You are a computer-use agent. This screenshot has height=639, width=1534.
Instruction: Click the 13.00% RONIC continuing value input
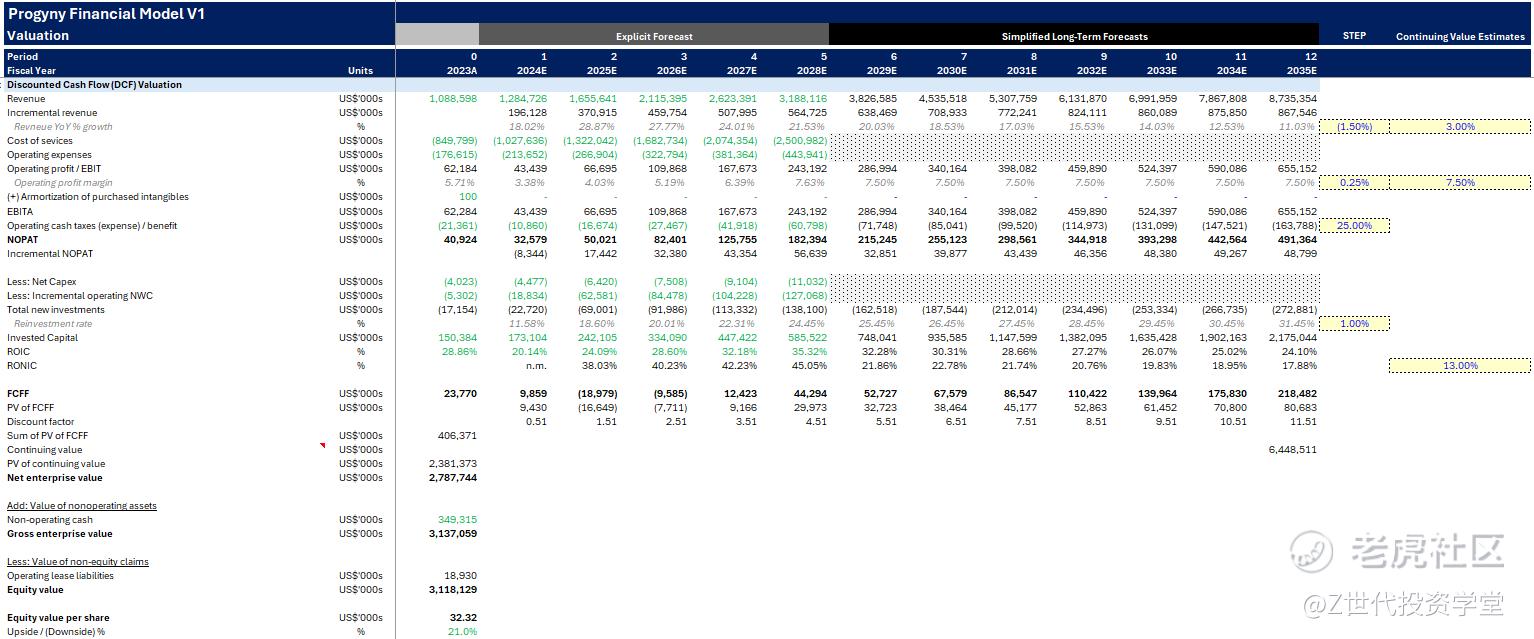pos(1460,366)
